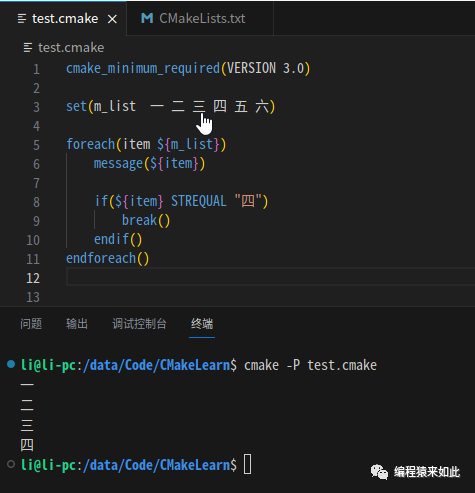Click the hollow circle beside the last terminal prompt
475x493 pixels.
pos(11,464)
